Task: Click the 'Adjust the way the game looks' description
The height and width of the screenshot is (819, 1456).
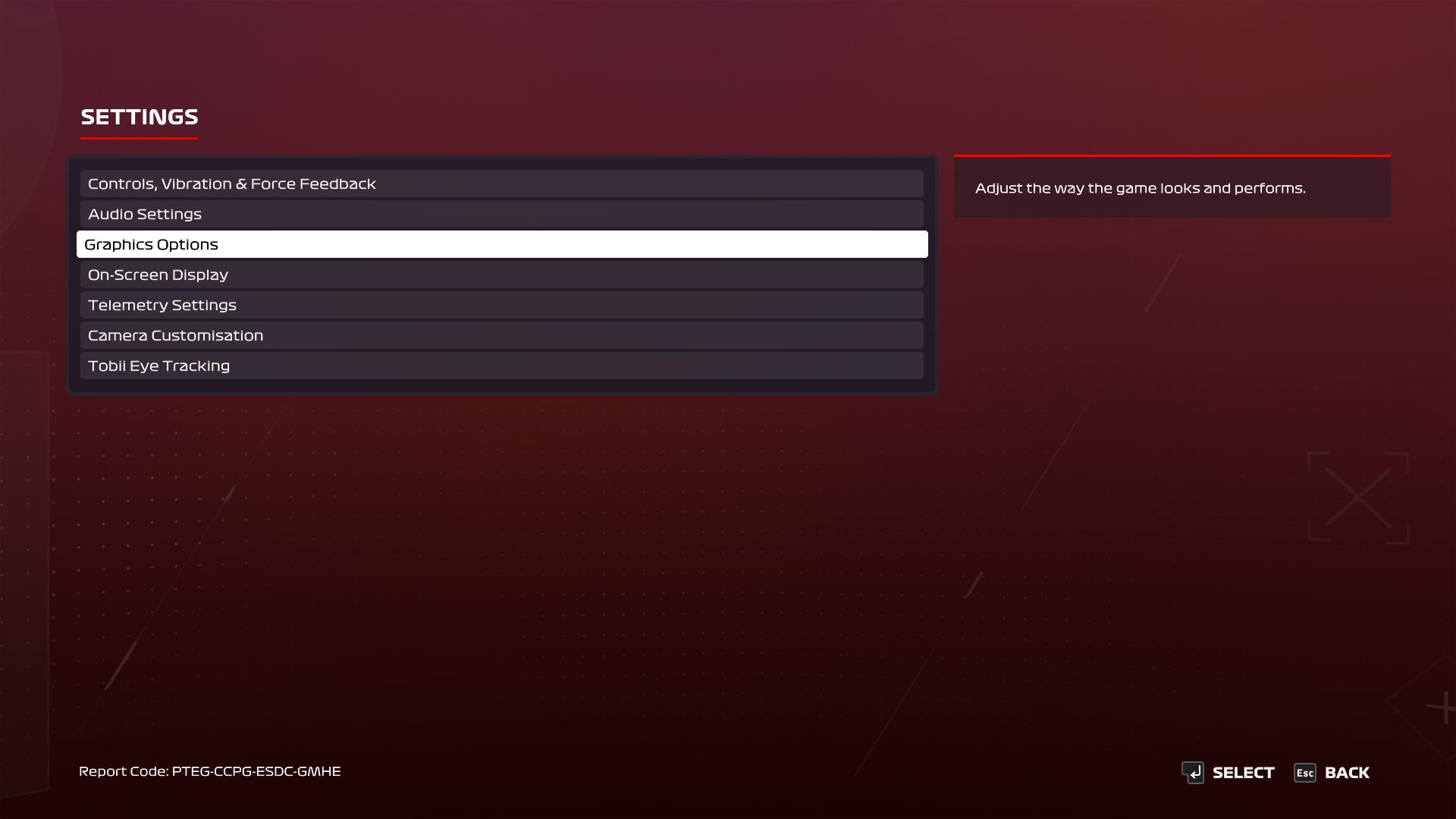Action: 1140,188
